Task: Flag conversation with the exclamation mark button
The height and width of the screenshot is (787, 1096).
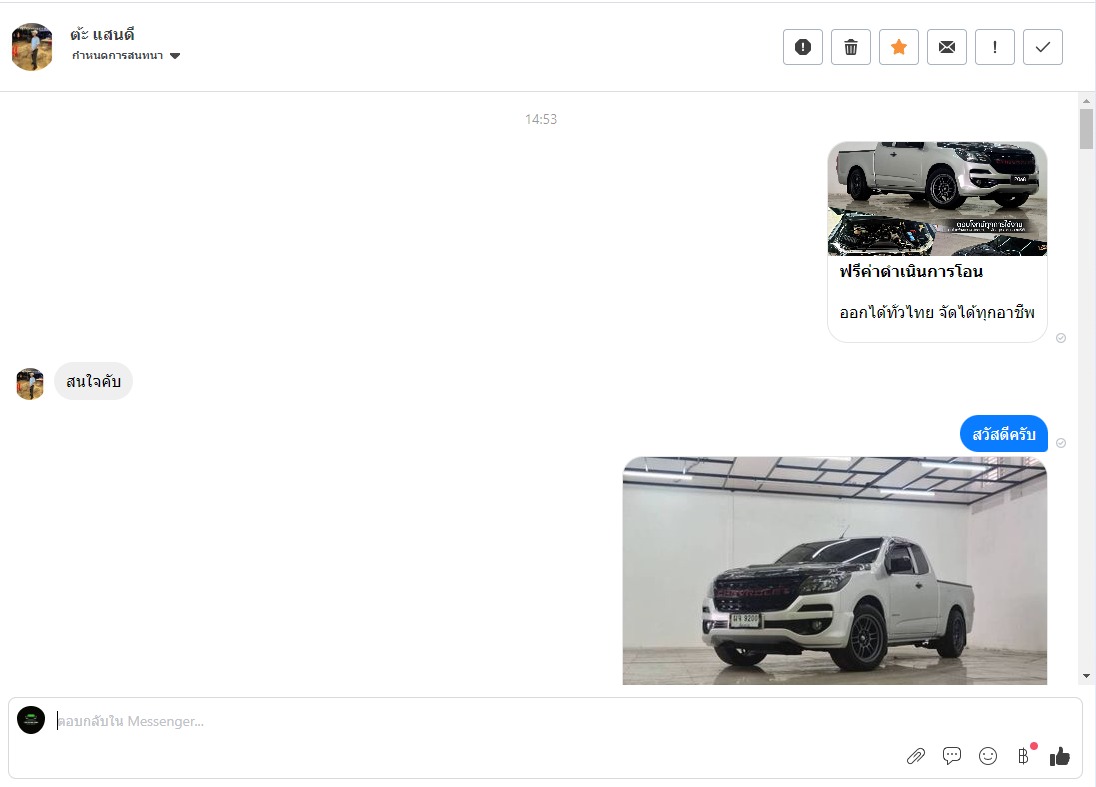Action: 995,47
